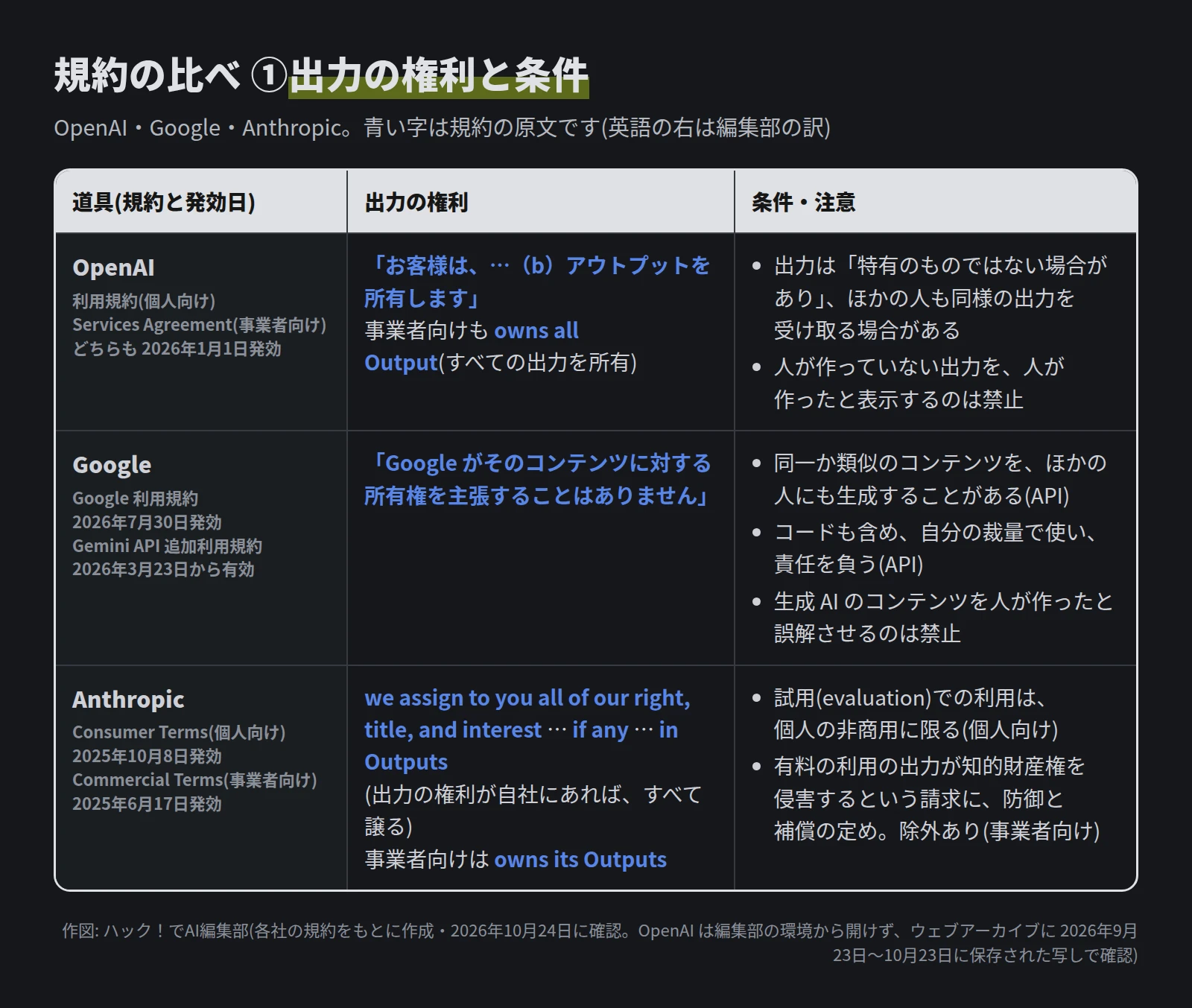Click Services Agreement(事業者向け) text
The width and height of the screenshot is (1192, 1008).
pyautogui.click(x=199, y=325)
